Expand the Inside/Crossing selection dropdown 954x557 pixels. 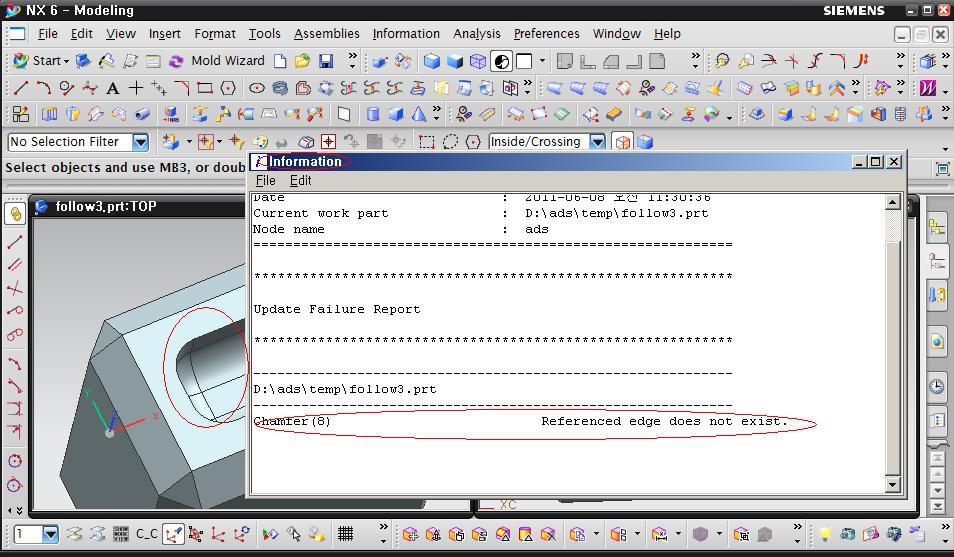597,142
